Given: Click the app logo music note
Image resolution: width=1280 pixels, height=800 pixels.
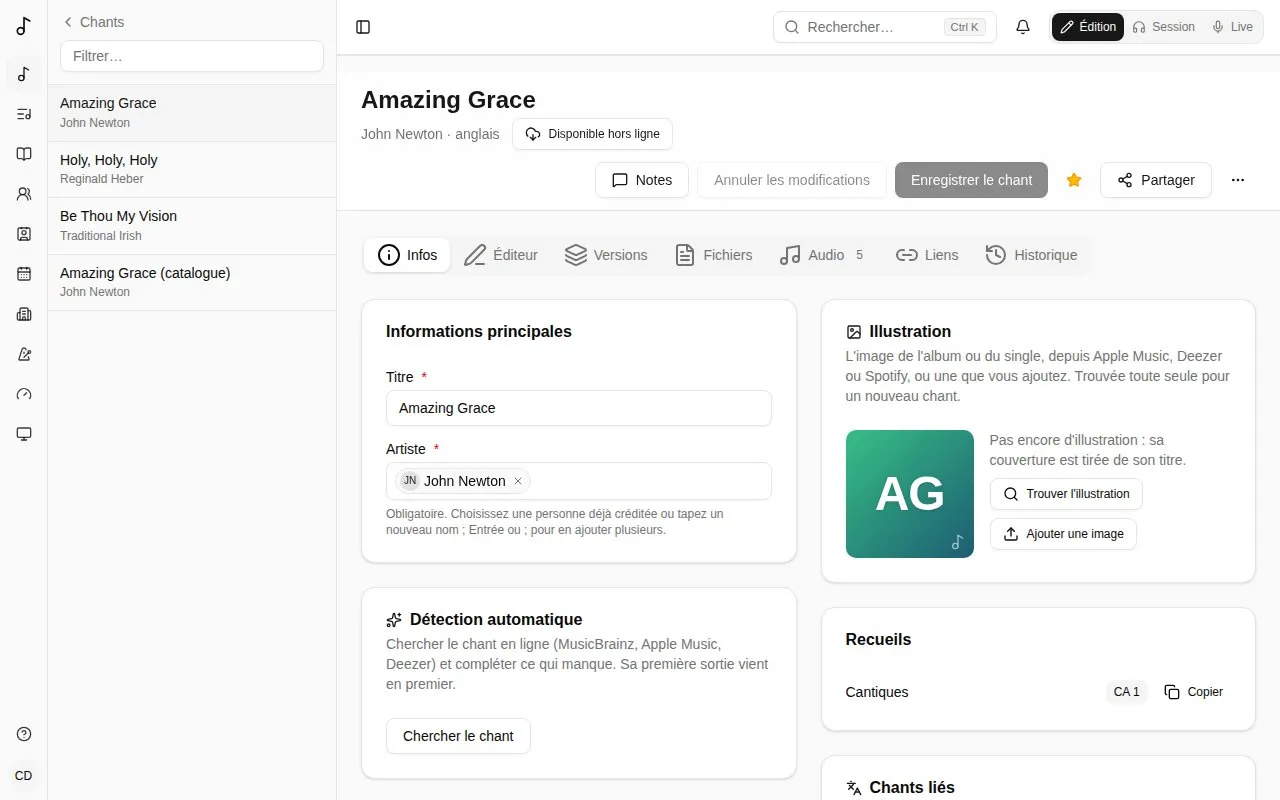Looking at the screenshot, I should pyautogui.click(x=24, y=27).
